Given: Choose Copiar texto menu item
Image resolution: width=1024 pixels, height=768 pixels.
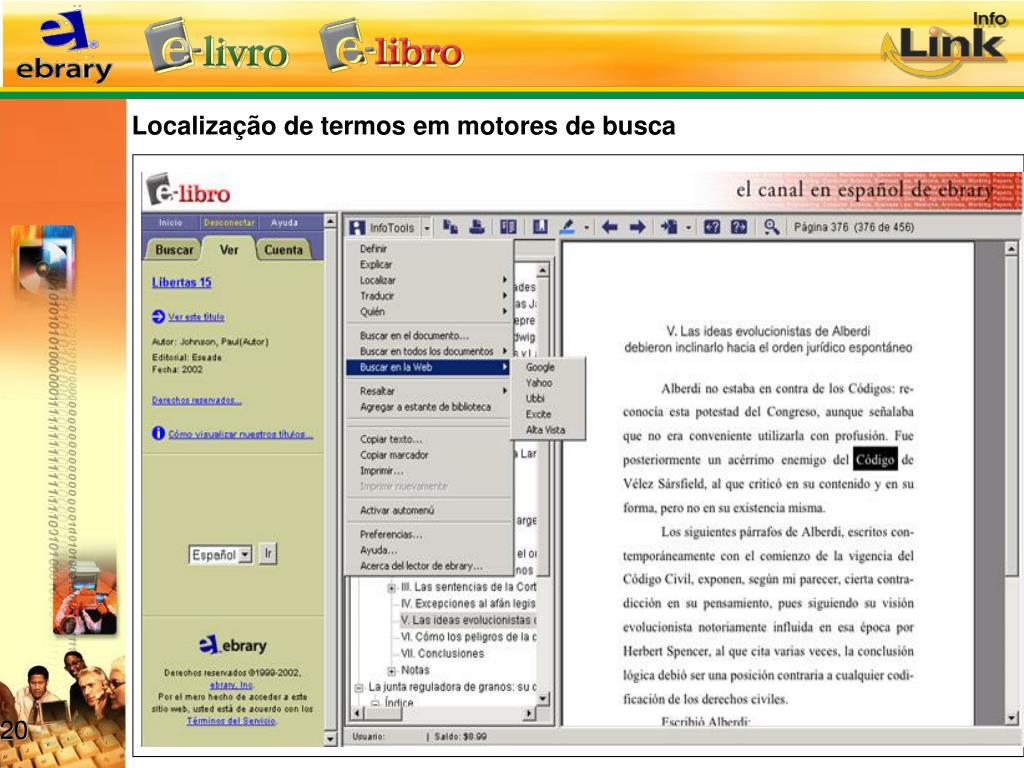Looking at the screenshot, I should [429, 440].
